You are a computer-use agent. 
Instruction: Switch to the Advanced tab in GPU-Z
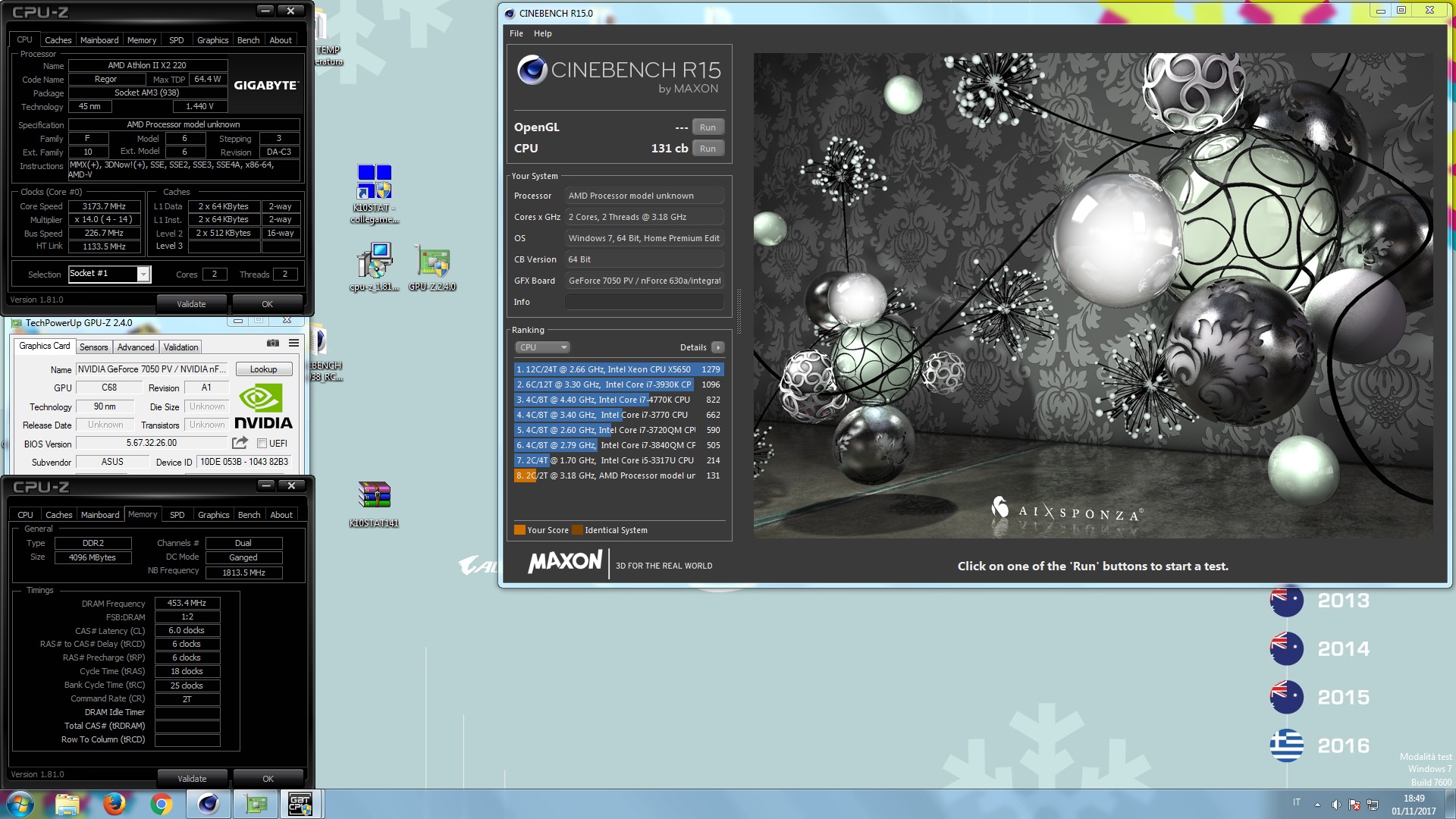(x=136, y=347)
